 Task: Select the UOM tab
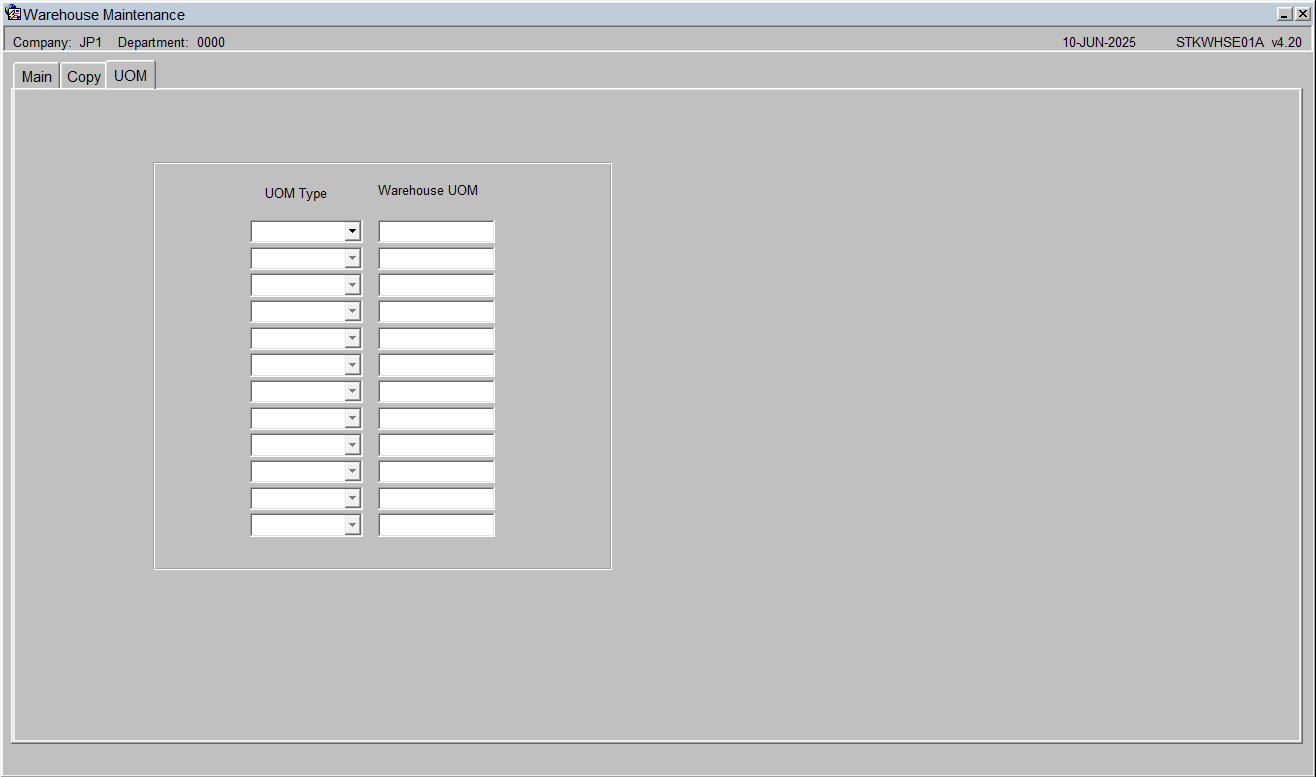point(131,76)
